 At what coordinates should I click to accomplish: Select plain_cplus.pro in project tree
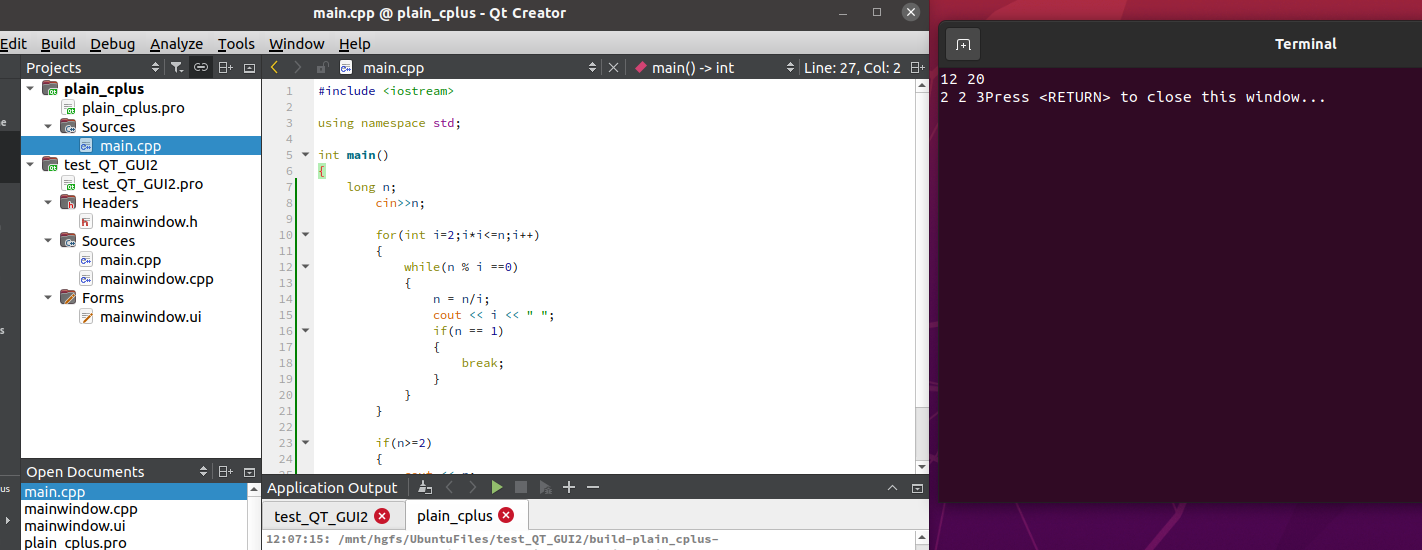pyautogui.click(x=133, y=108)
